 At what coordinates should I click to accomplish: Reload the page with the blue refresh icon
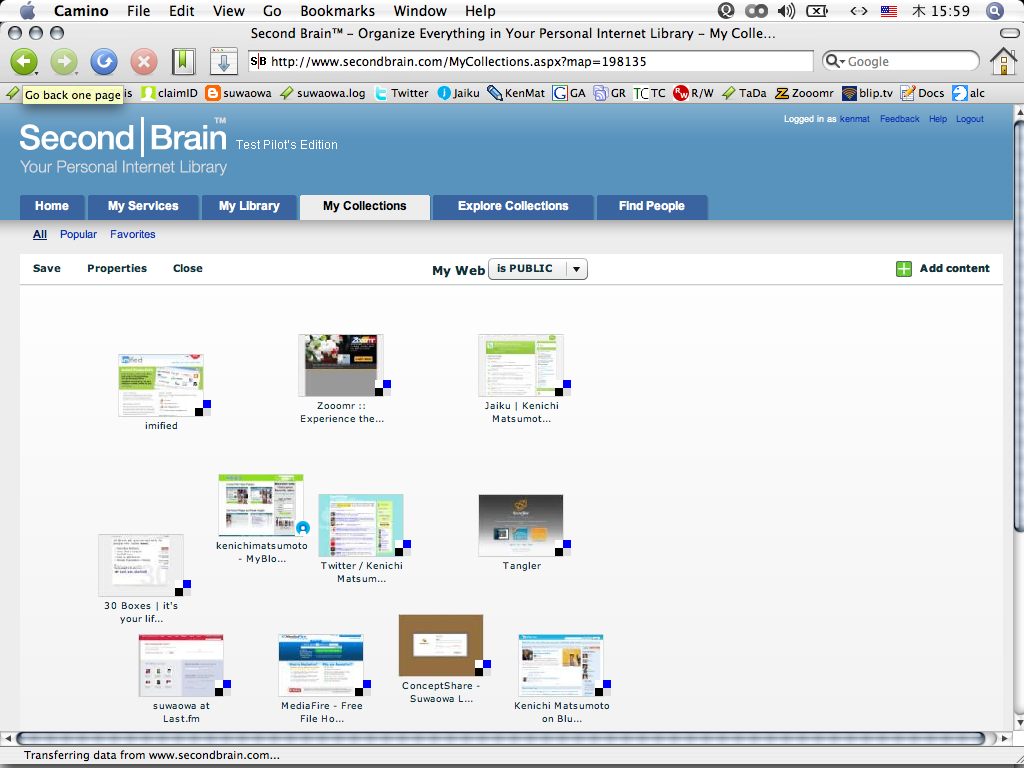click(104, 62)
